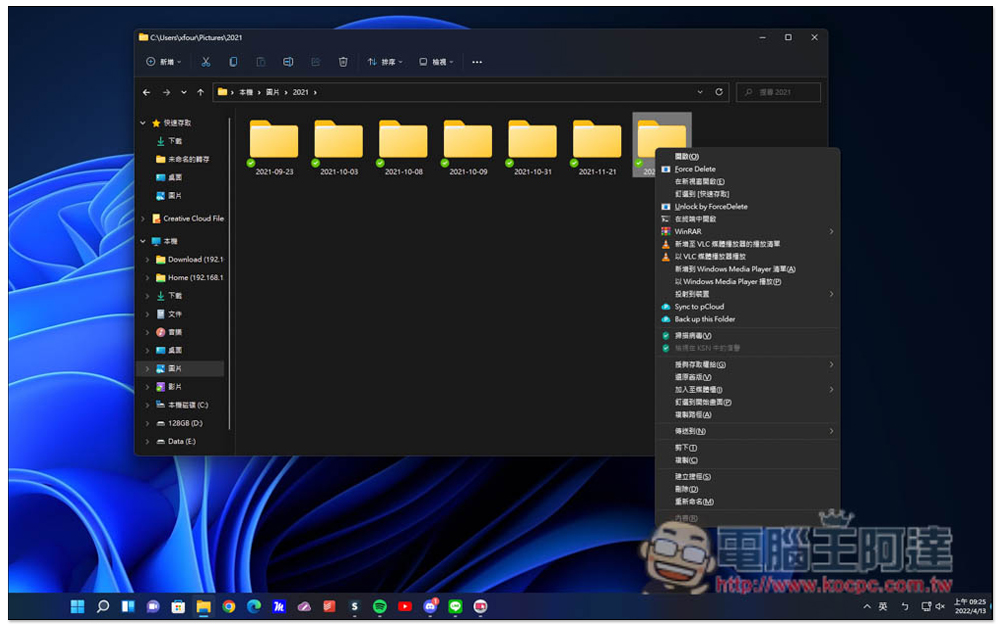Choose 以 VLC 媒體播放器播放 entry
The height and width of the screenshot is (627, 1000).
click(747, 256)
